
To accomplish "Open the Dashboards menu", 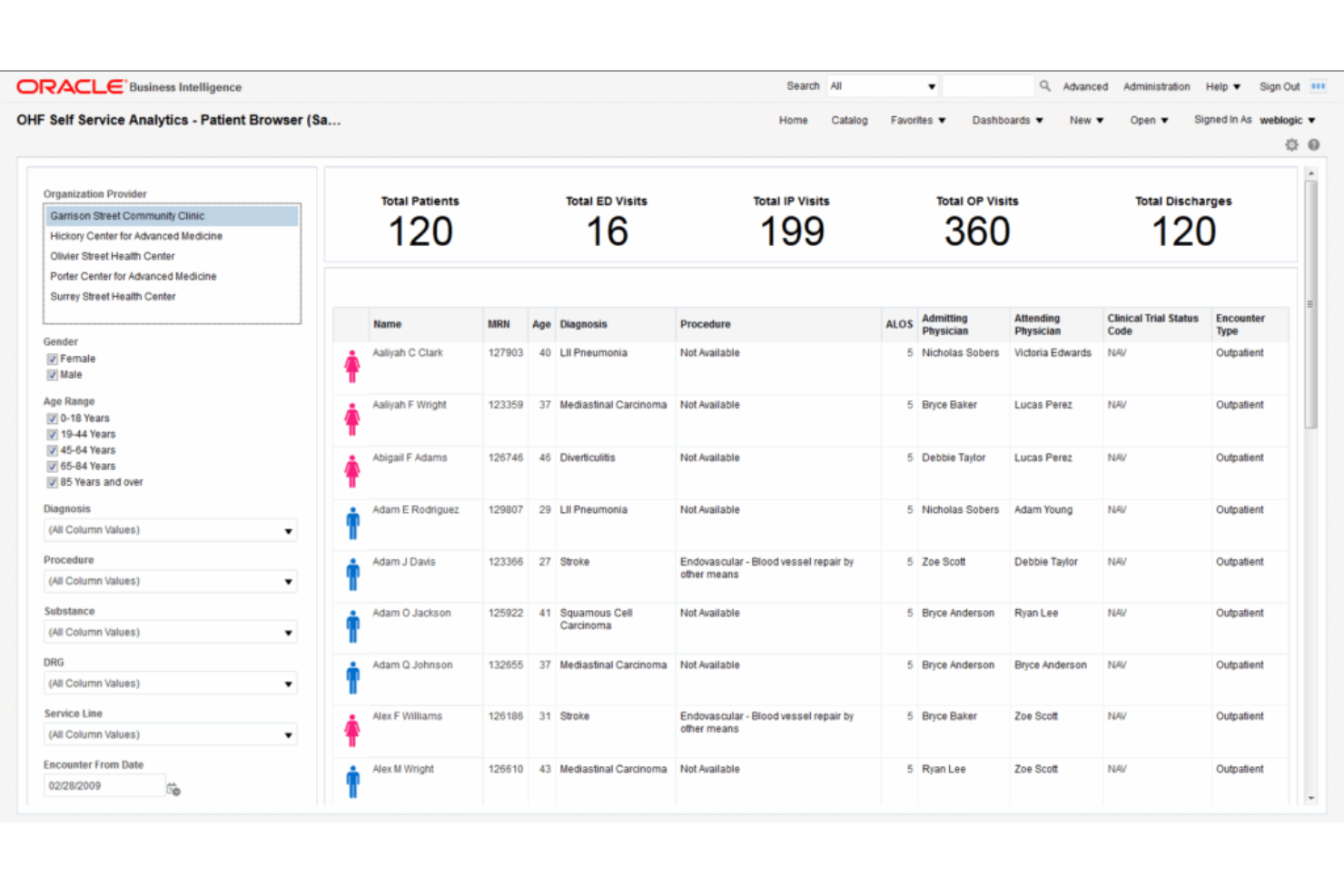I will point(1008,120).
